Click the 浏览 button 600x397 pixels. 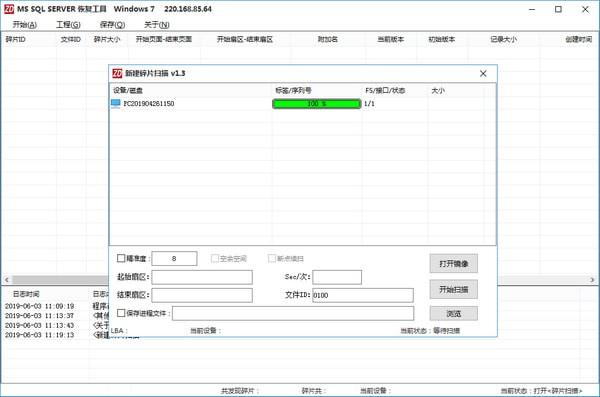[453, 314]
